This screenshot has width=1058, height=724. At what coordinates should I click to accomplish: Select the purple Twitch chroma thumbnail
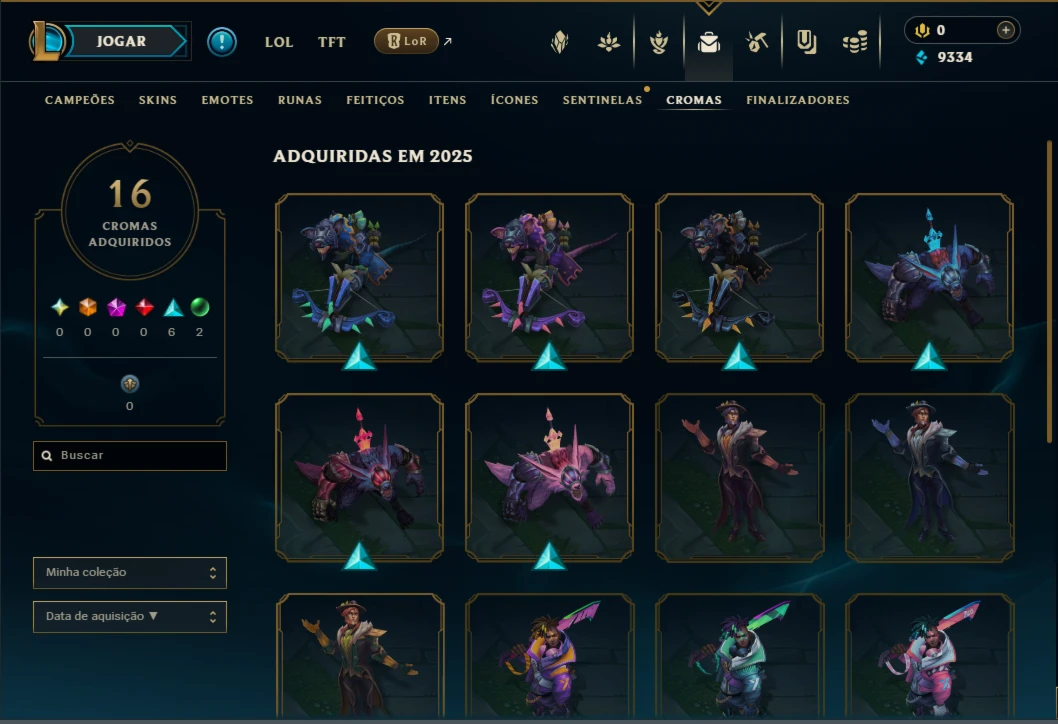point(549,277)
